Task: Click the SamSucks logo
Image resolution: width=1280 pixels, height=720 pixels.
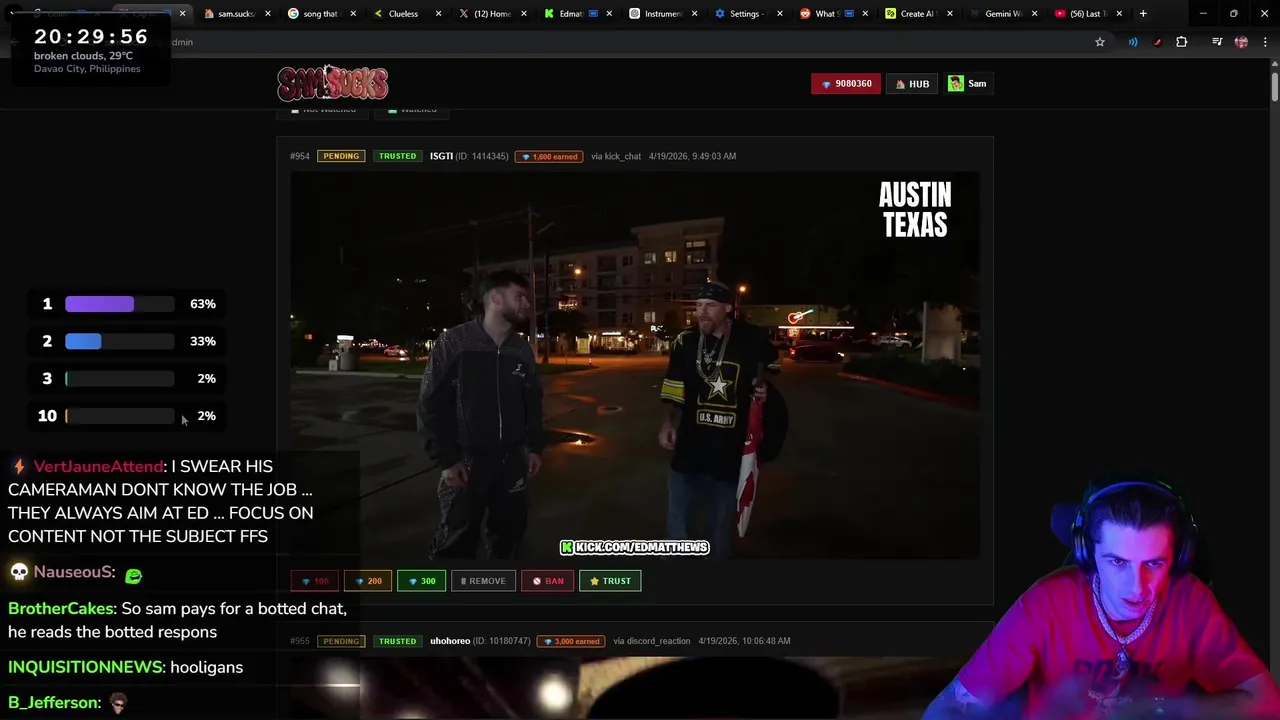Action: click(332, 83)
